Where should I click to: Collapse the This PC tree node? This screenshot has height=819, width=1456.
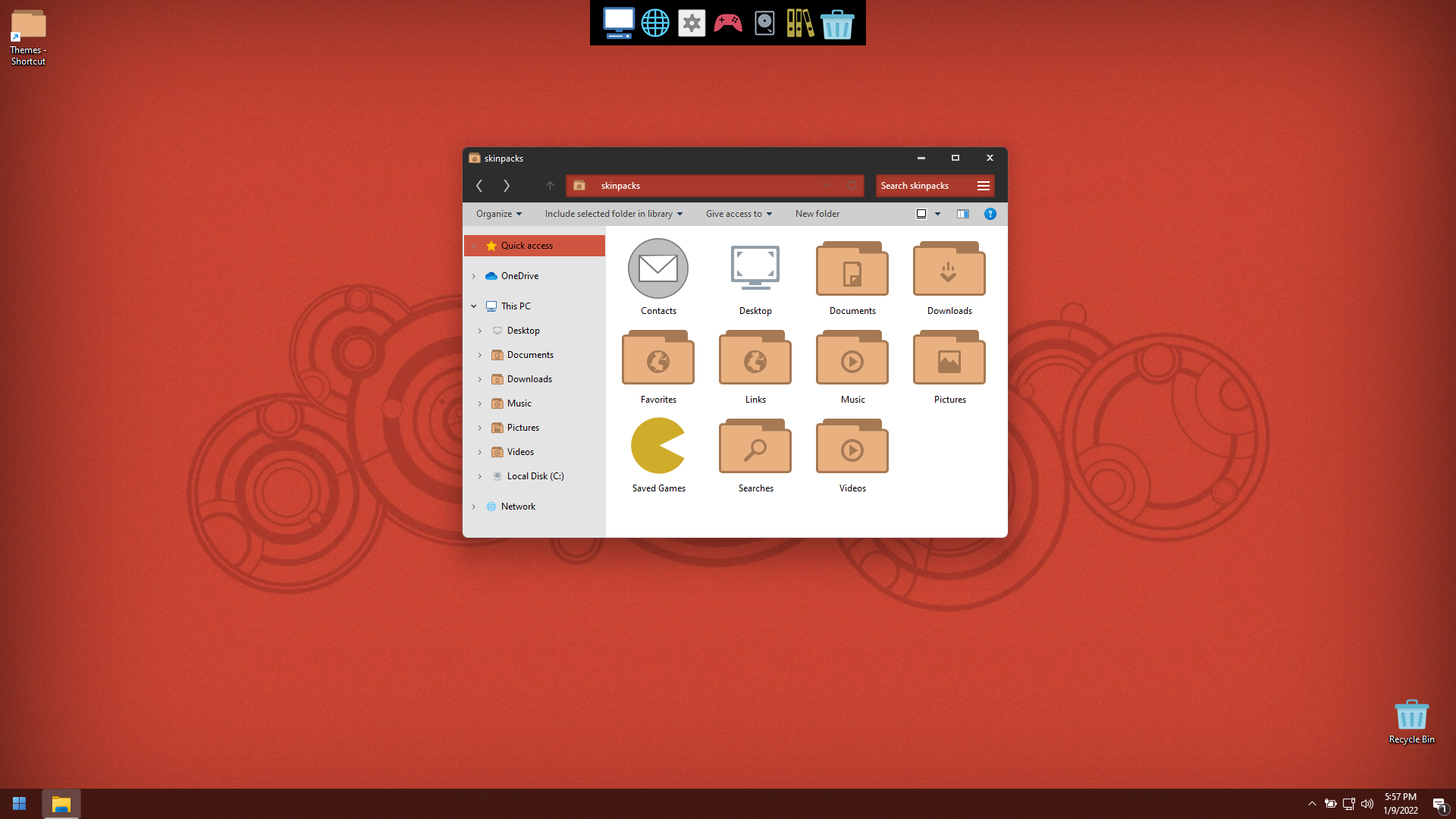point(474,306)
